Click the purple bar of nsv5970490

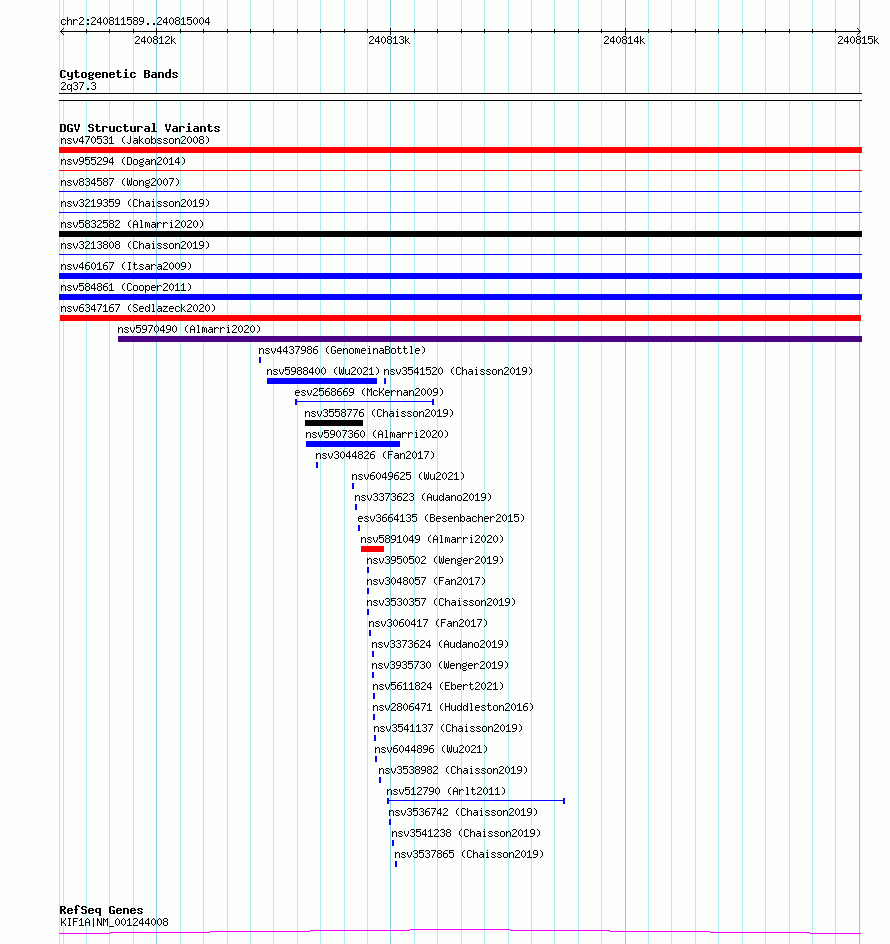[490, 339]
